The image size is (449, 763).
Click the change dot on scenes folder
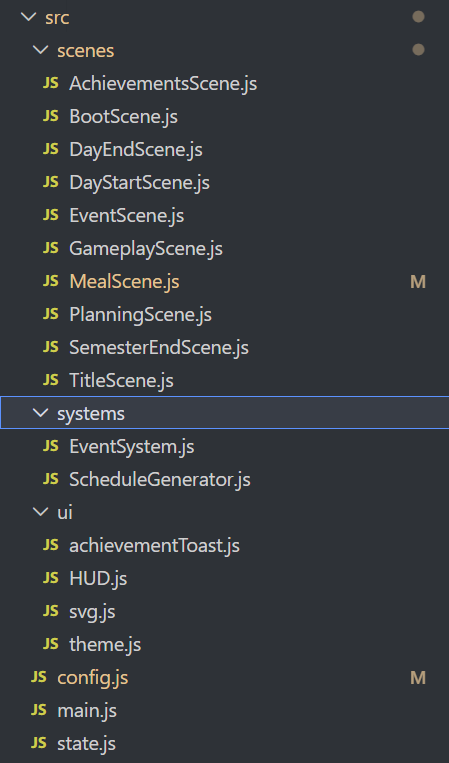[418, 50]
